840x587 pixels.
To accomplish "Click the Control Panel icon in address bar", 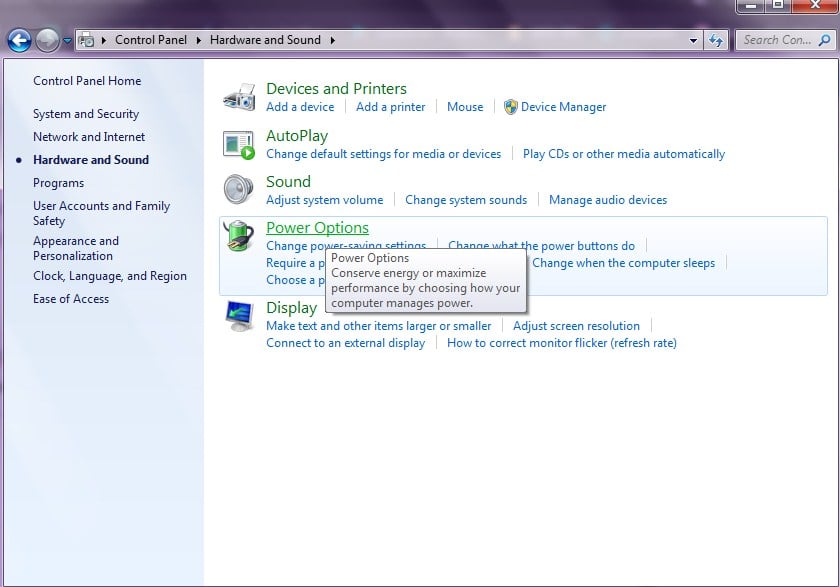I will click(86, 40).
